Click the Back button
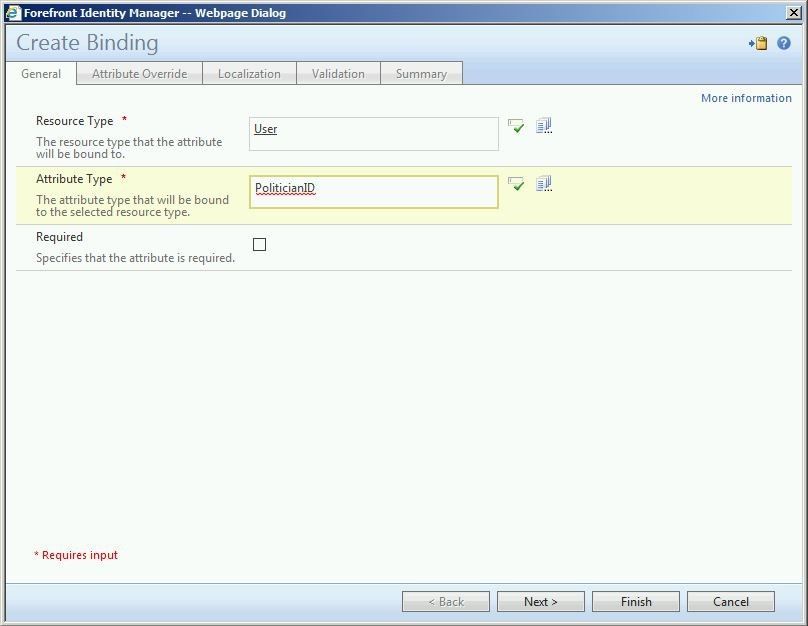This screenshot has height=626, width=808. point(446,601)
